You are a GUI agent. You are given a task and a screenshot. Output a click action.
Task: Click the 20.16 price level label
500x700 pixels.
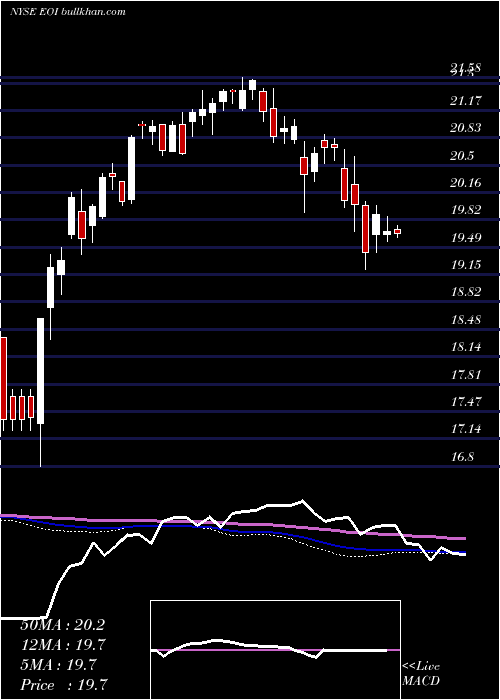[466, 183]
